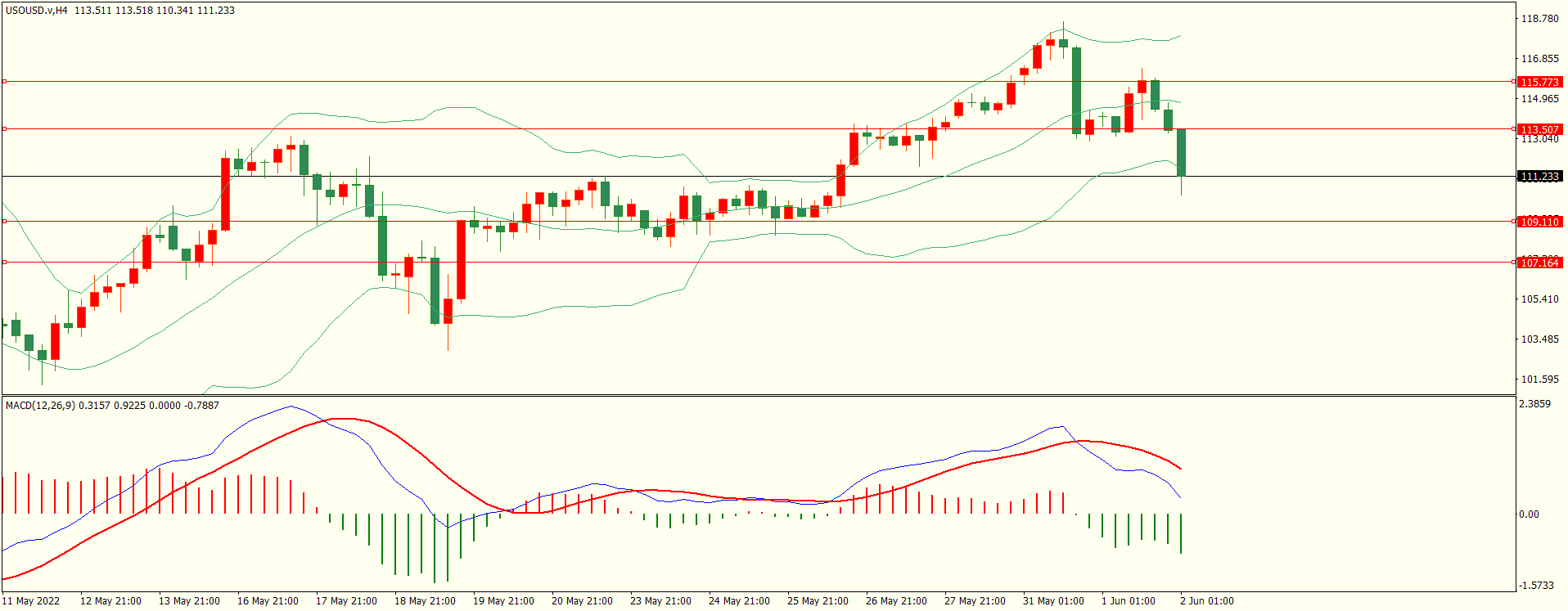This screenshot has height=611, width=1568.
Task: Click the 118.780 value on price scale
Action: (1539, 19)
